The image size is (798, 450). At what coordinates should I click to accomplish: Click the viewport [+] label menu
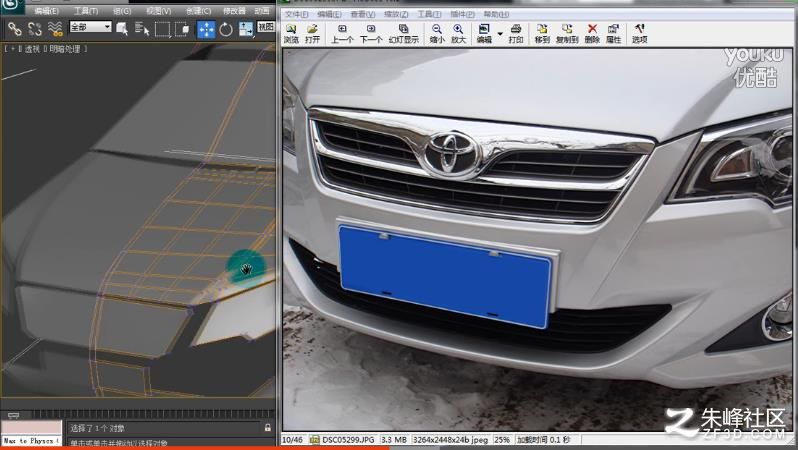click(13, 49)
